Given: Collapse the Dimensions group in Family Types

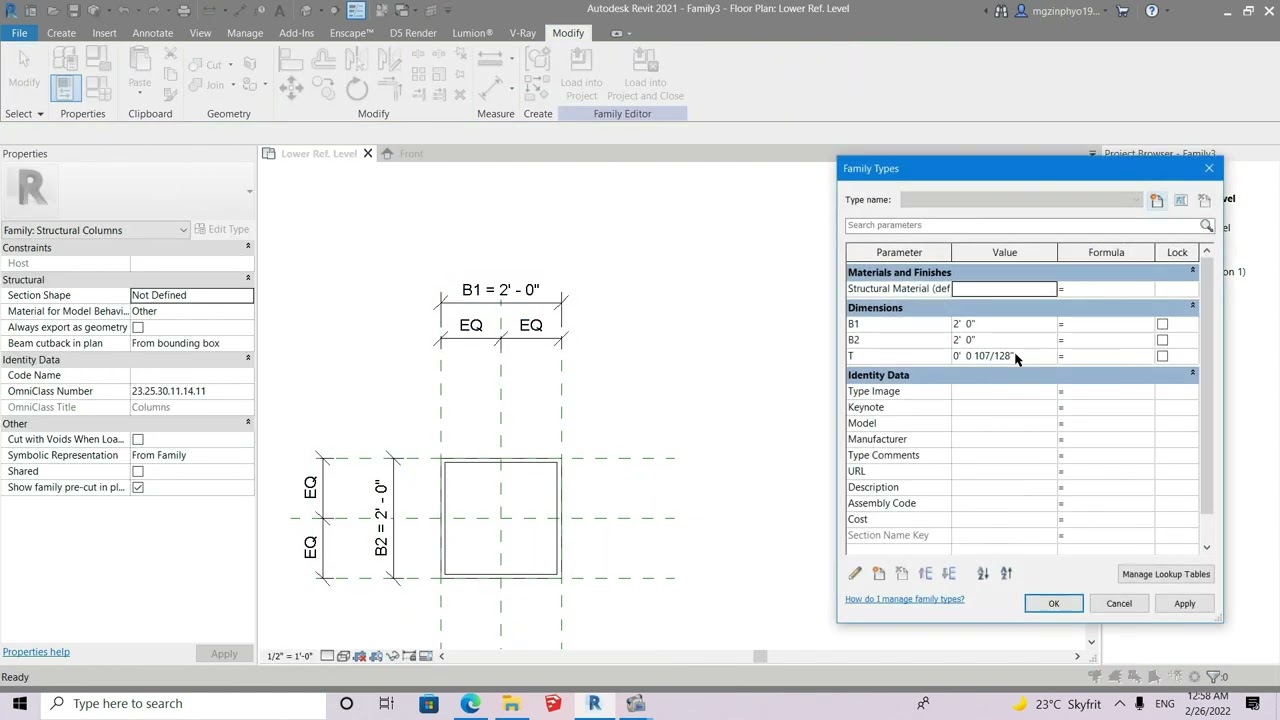Looking at the screenshot, I should click(1192, 306).
